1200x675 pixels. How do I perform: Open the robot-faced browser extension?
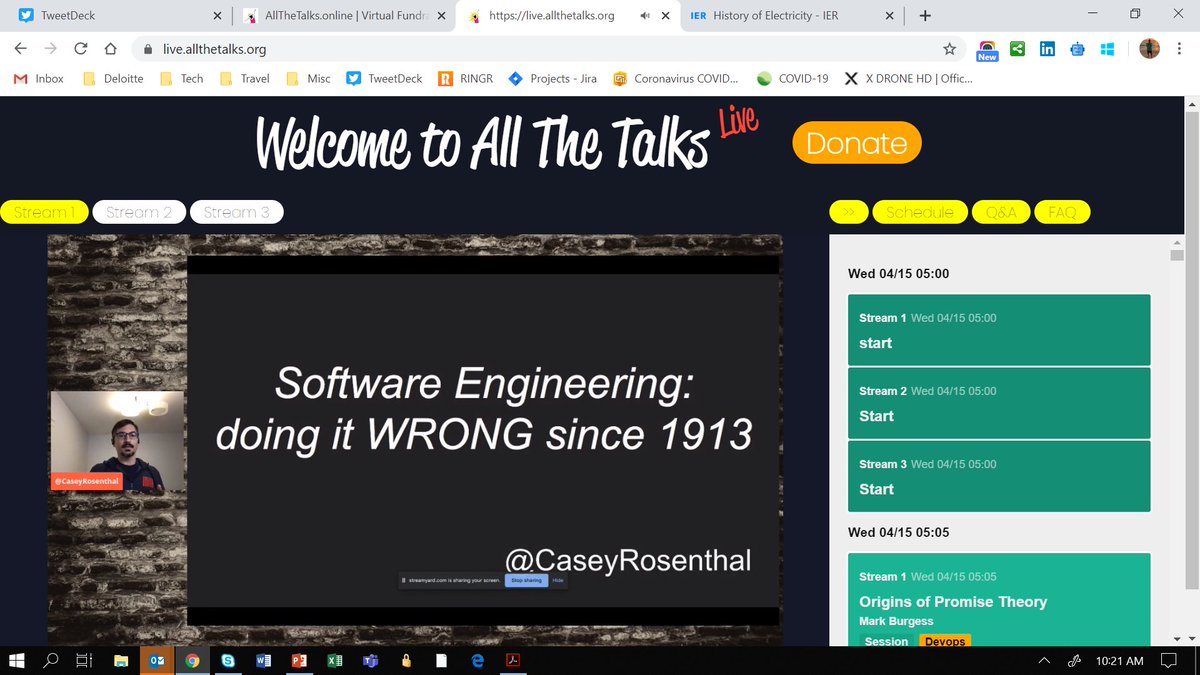click(1076, 49)
